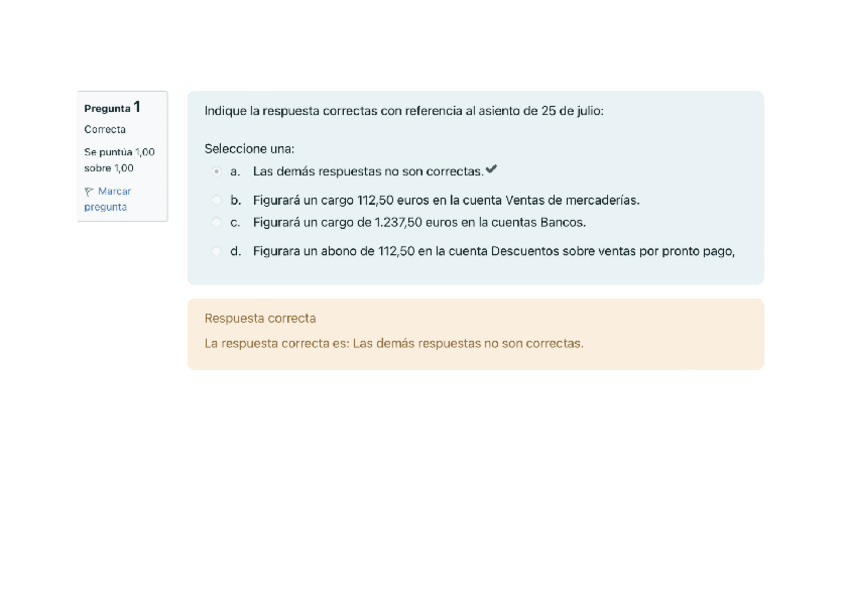Click the "La respuesta correcta es" feedback line

[x=394, y=343]
